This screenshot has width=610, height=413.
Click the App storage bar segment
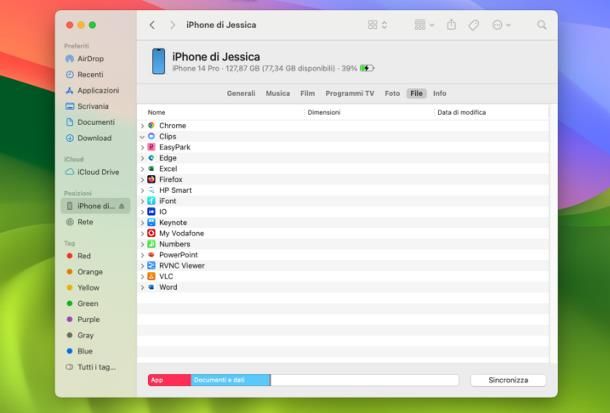169,380
